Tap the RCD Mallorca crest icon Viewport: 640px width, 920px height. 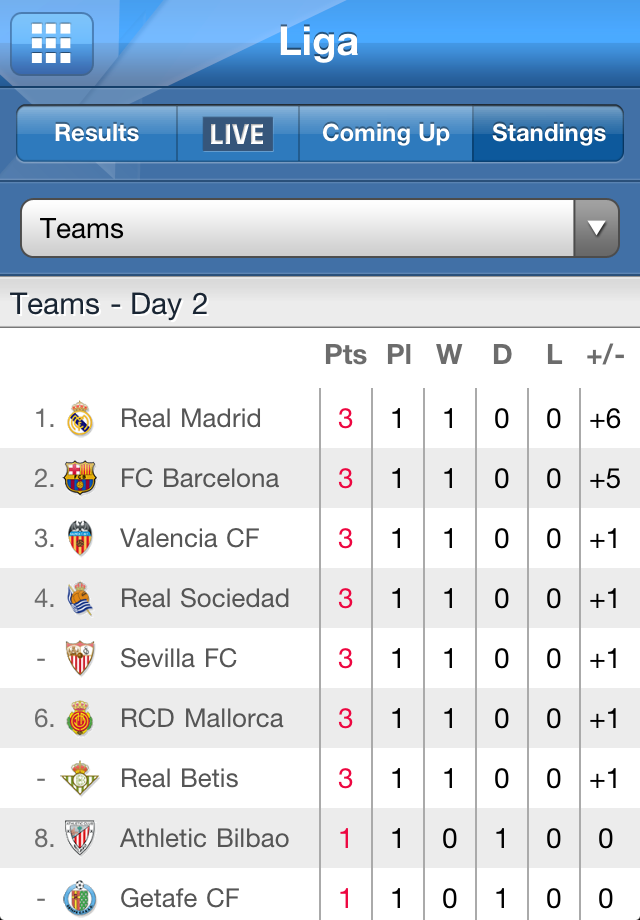(80, 718)
